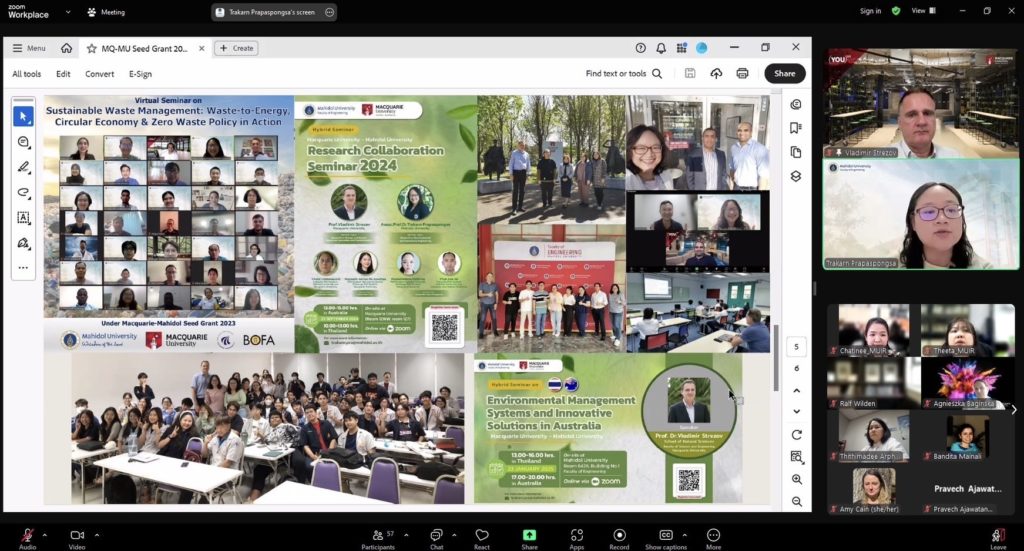1024x551 pixels.
Task: Click the Add comment tool in sidebar
Action: pos(23,142)
